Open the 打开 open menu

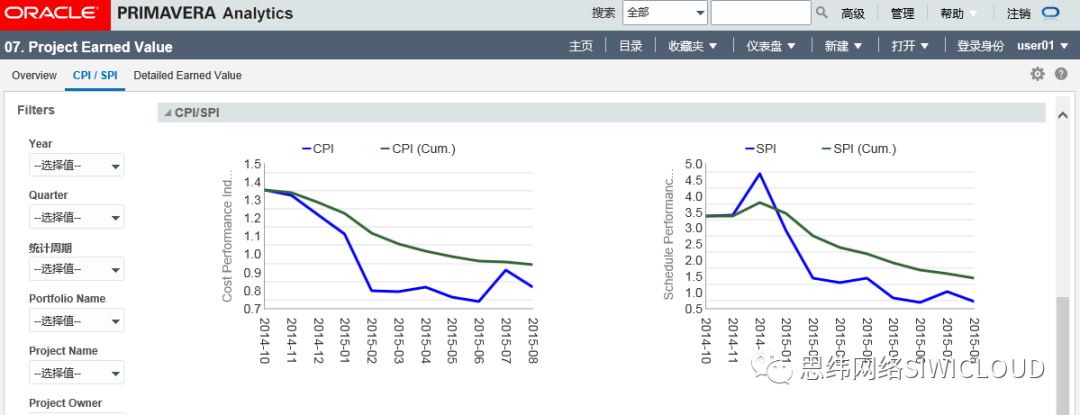[x=911, y=46]
